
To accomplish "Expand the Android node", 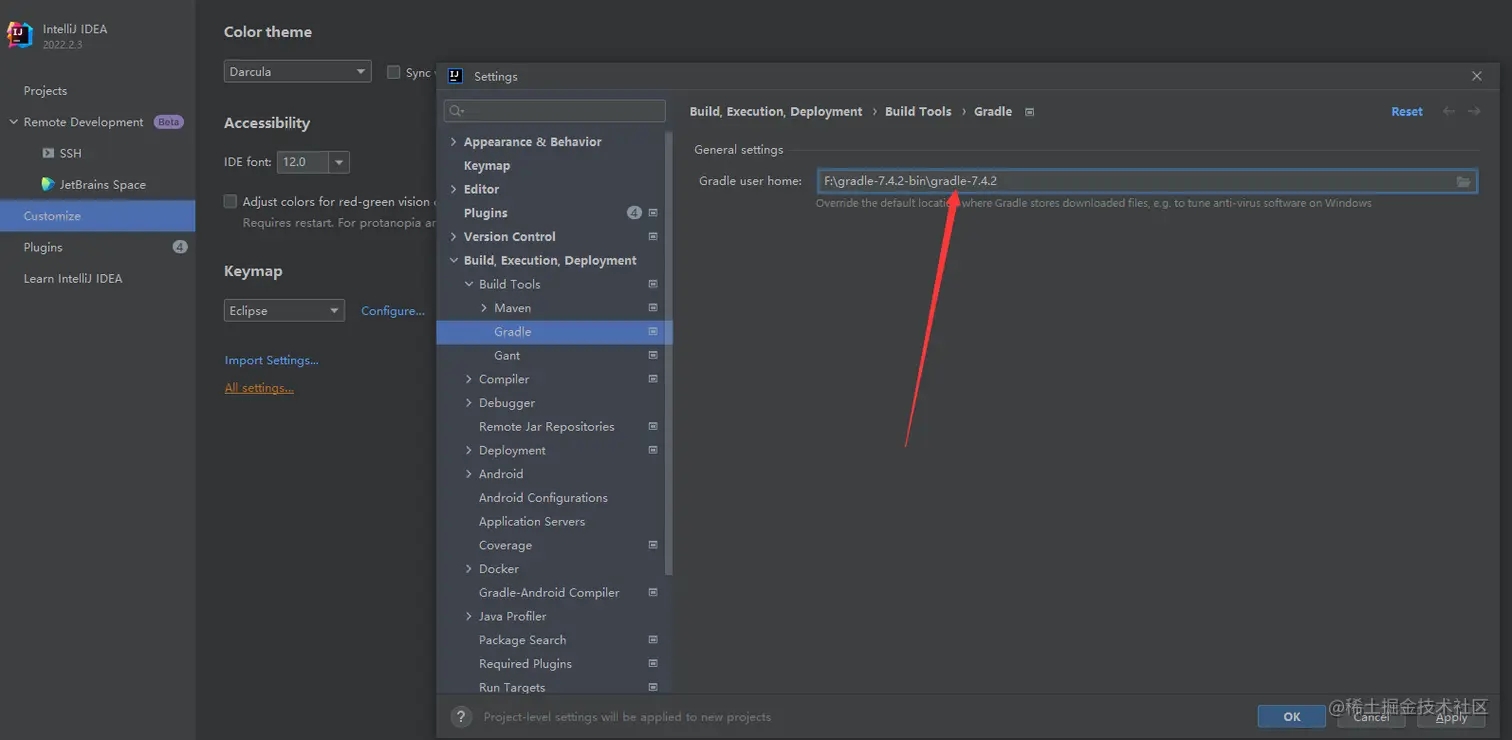I will (x=469, y=474).
